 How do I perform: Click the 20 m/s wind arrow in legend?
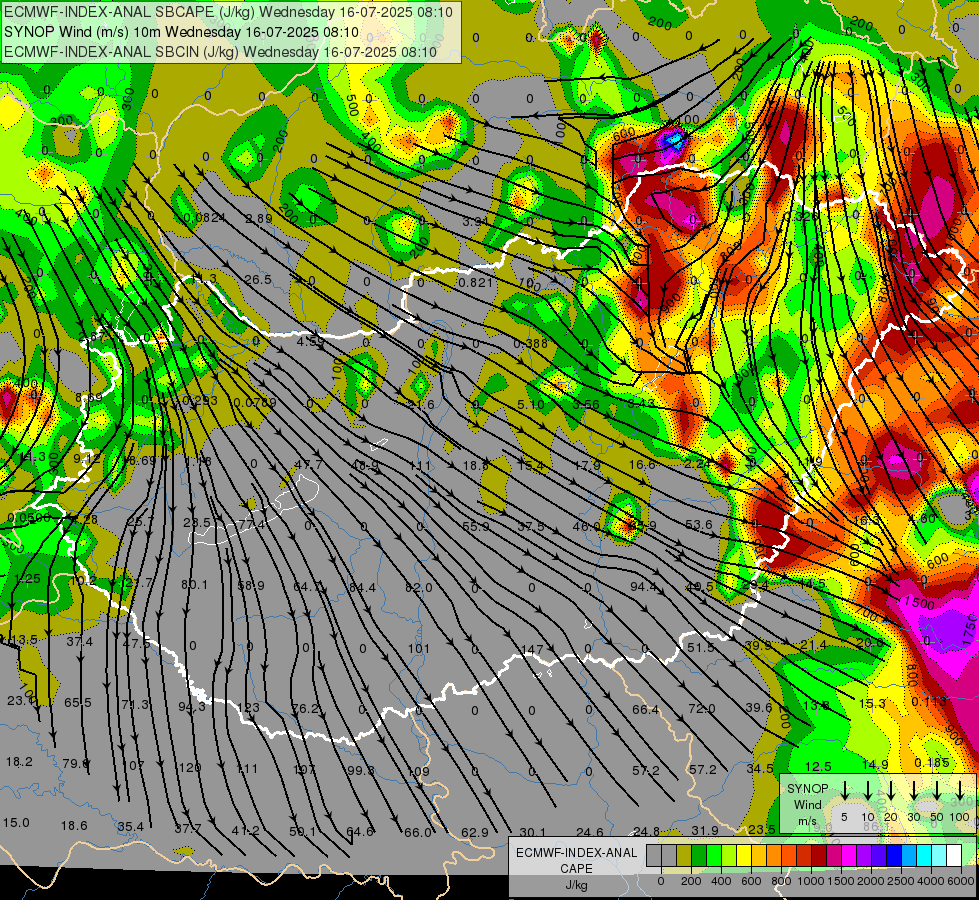coord(891,790)
